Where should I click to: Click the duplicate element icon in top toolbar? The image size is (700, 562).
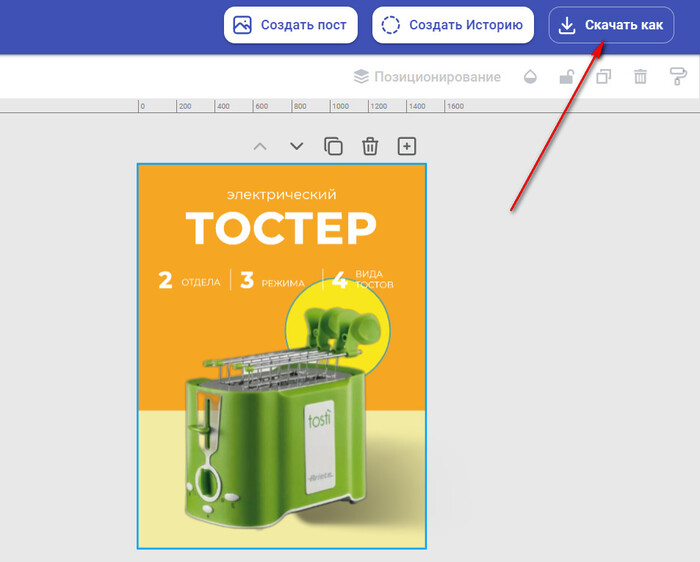[603, 77]
